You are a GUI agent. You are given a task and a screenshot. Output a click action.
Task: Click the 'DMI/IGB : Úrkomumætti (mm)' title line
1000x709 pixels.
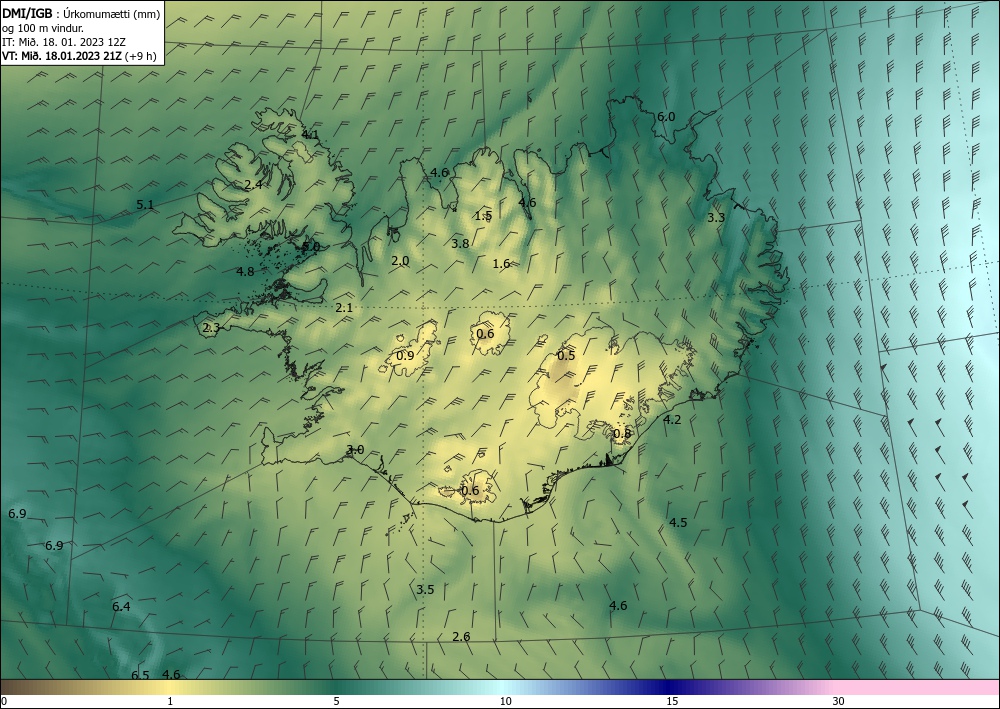pos(81,14)
